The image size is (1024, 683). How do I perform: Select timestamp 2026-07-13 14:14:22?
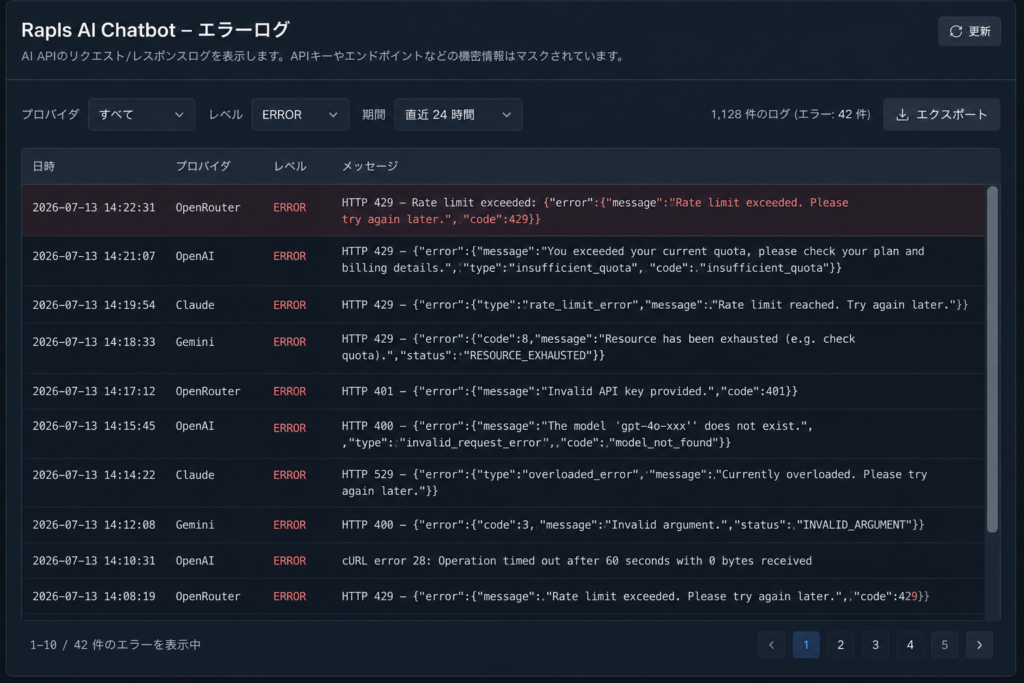tap(94, 475)
